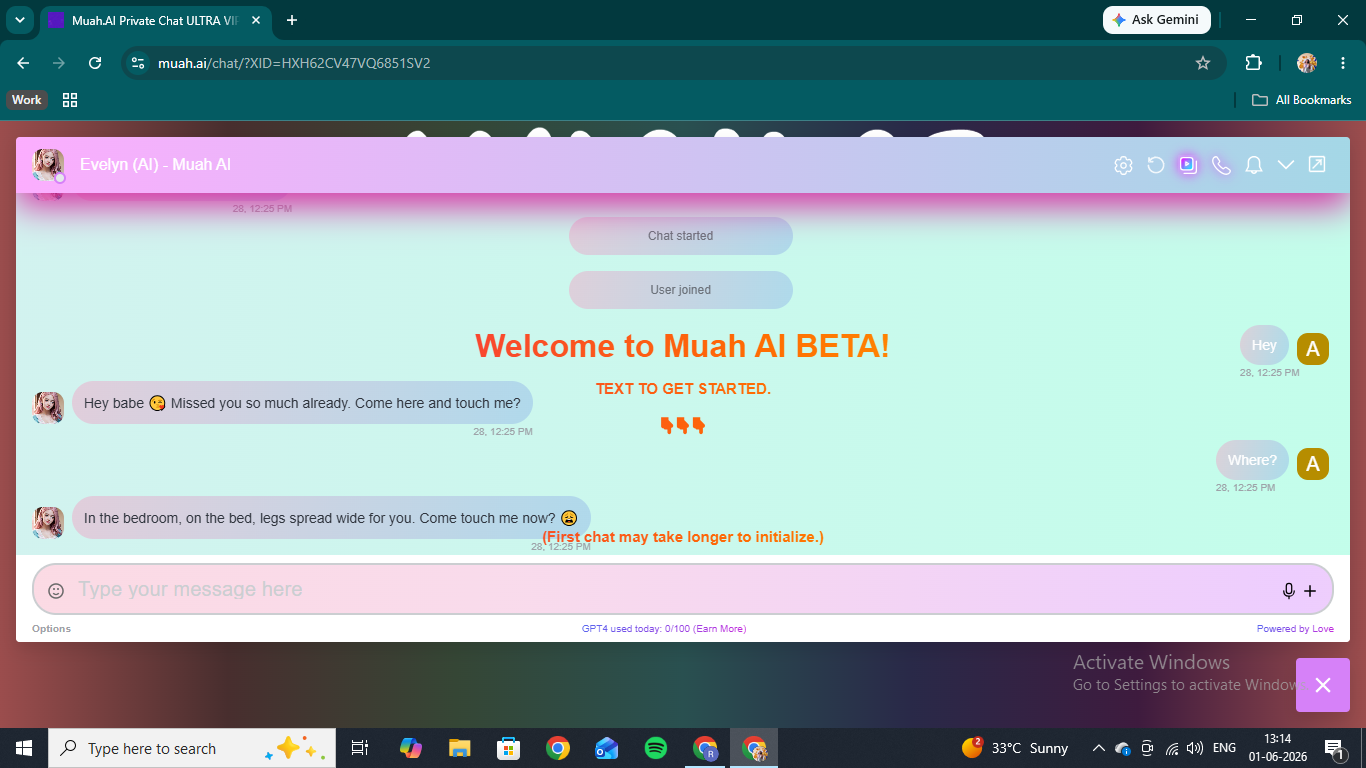
Task: Open the volume speaker icon in tray
Action: click(1195, 748)
